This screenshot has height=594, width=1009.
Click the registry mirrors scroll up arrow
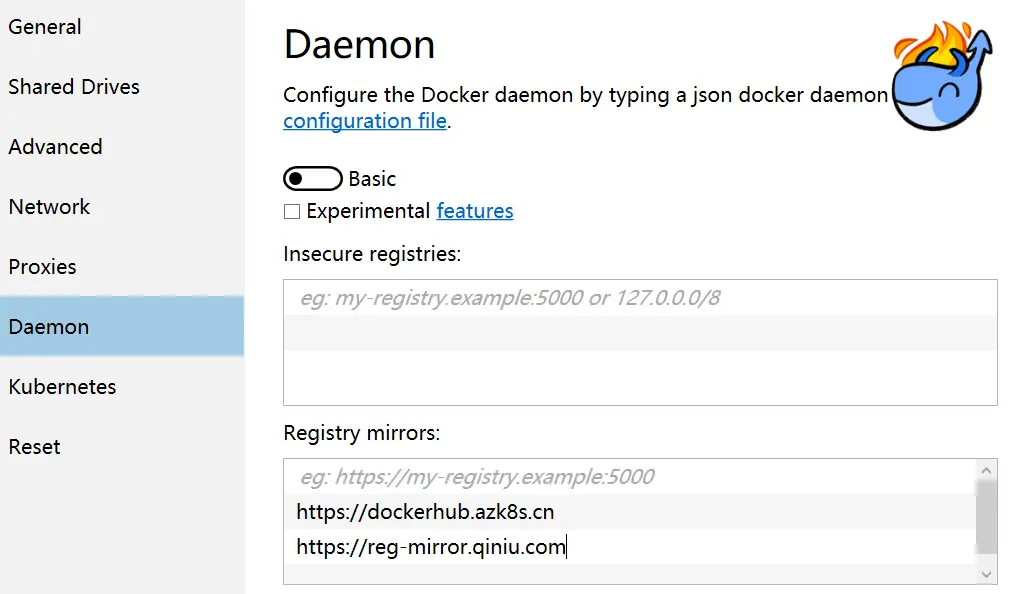tap(986, 470)
